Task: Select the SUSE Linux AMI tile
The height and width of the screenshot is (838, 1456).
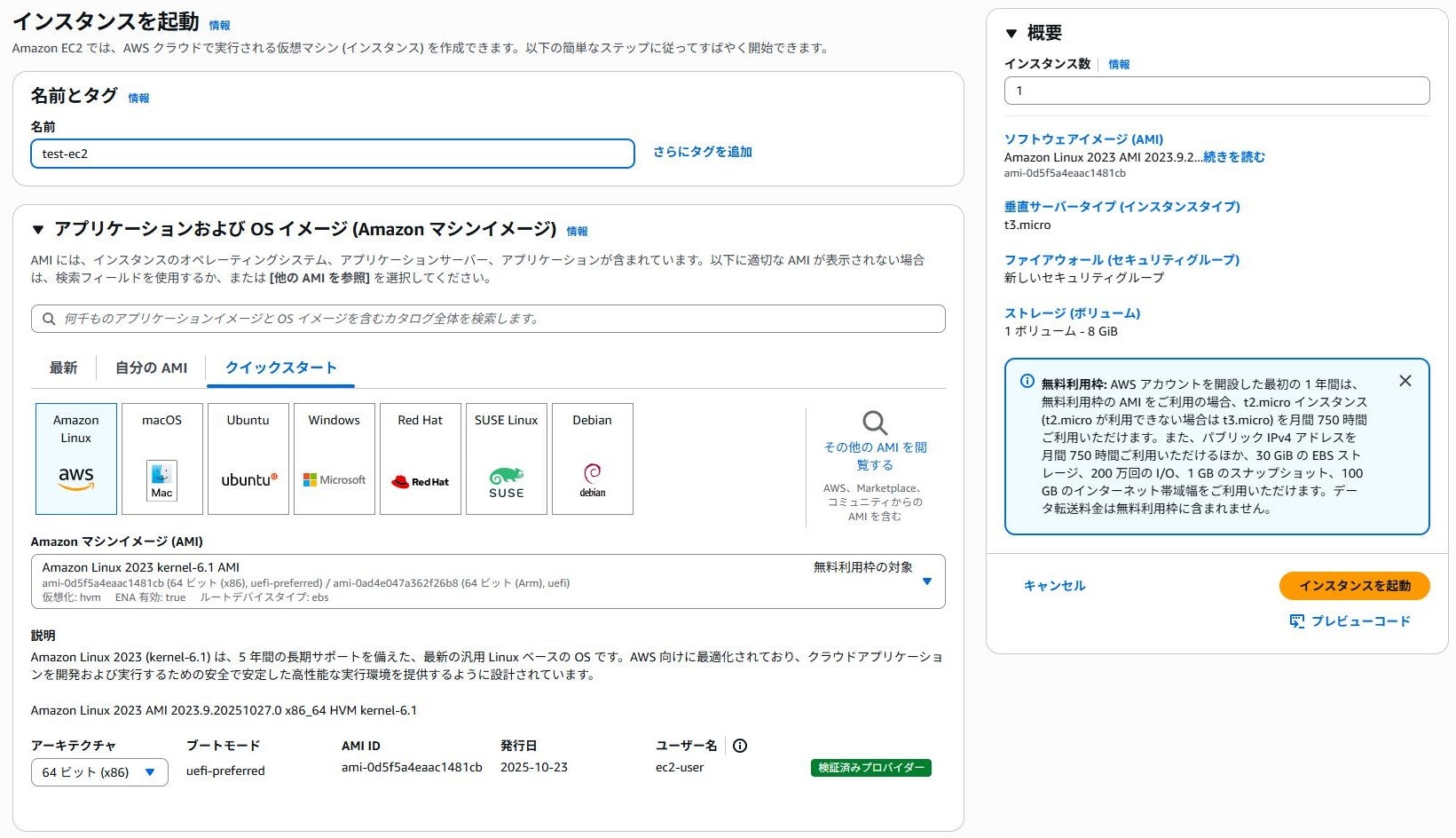Action: point(507,459)
